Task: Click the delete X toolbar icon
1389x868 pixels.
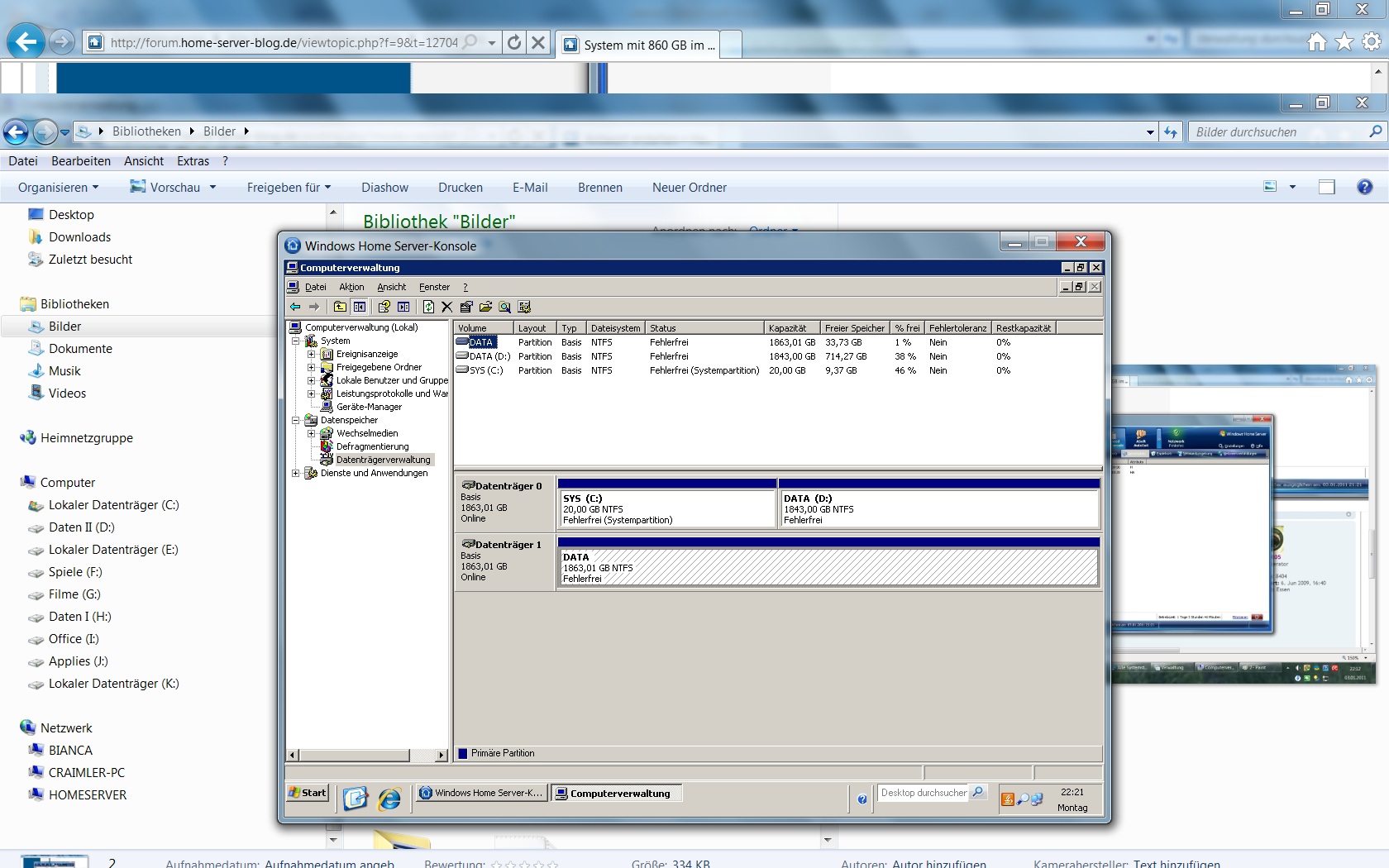Action: point(447,307)
